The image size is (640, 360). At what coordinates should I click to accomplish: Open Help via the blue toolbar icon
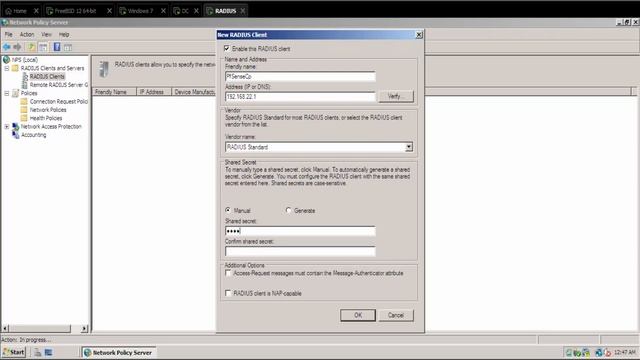coord(57,47)
